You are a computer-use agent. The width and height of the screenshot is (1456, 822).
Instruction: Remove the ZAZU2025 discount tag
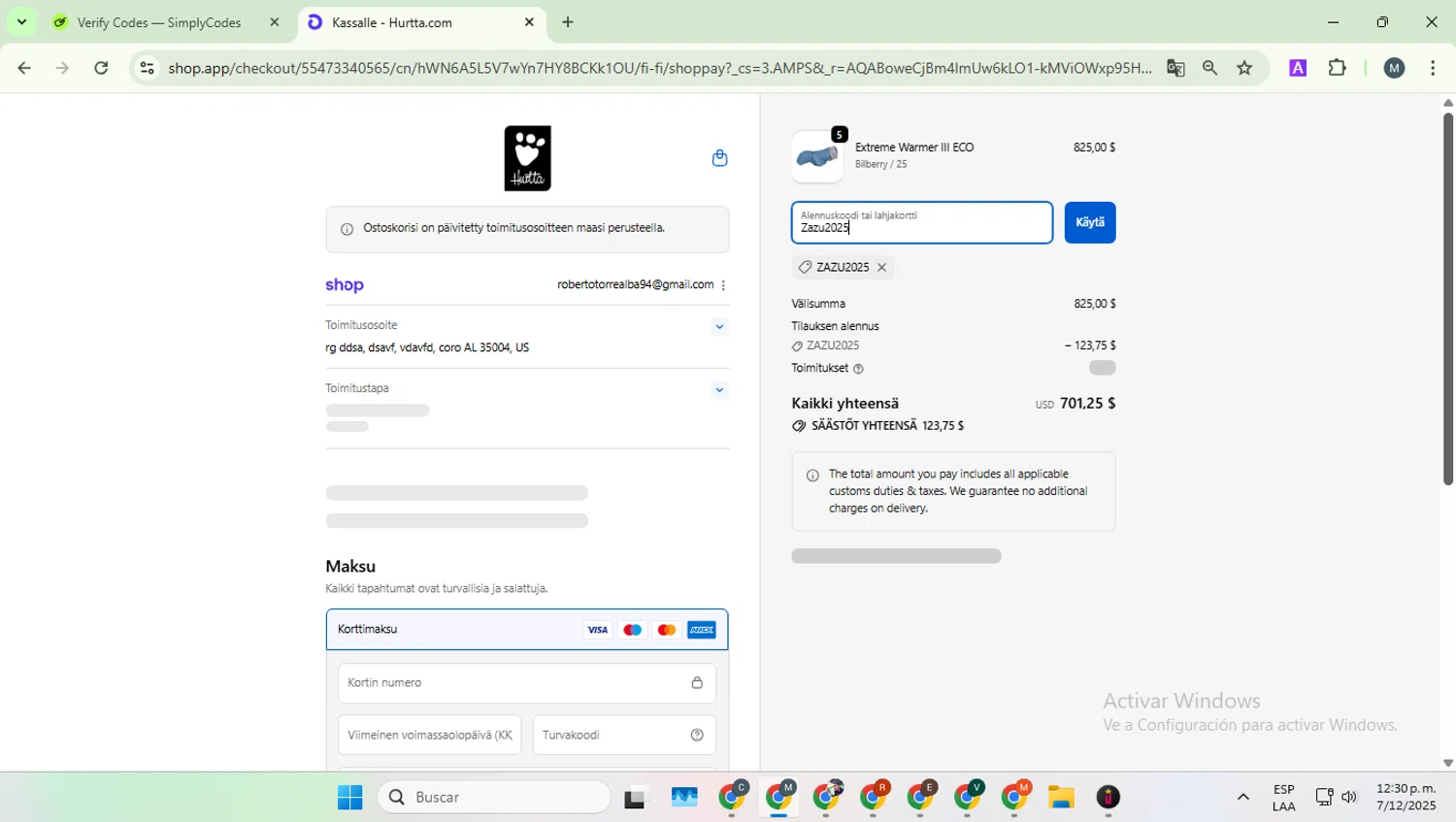click(881, 267)
